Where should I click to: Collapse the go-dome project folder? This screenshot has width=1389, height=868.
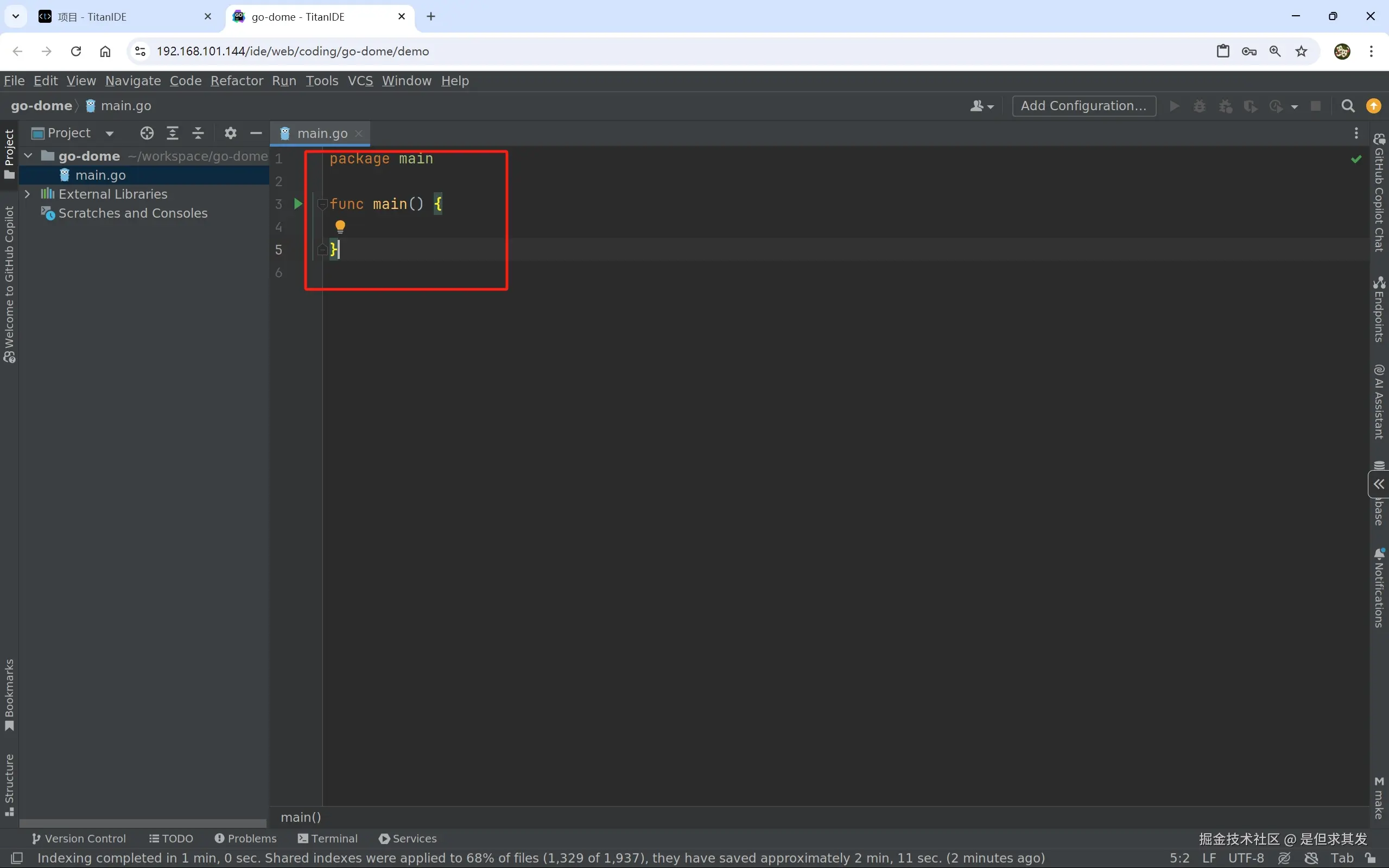28,156
